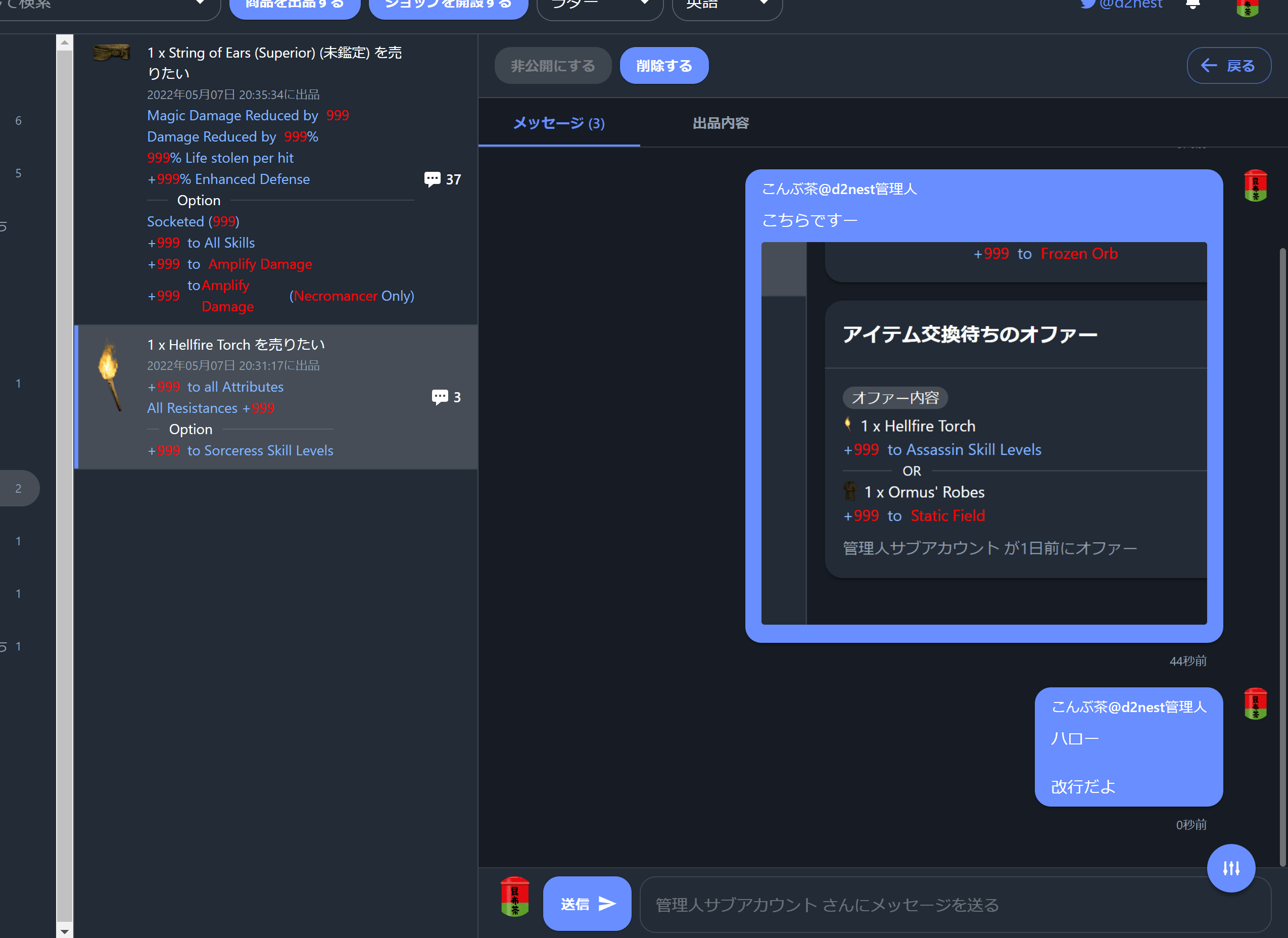Click the Ormus' Robes icon in offer

coord(849,491)
